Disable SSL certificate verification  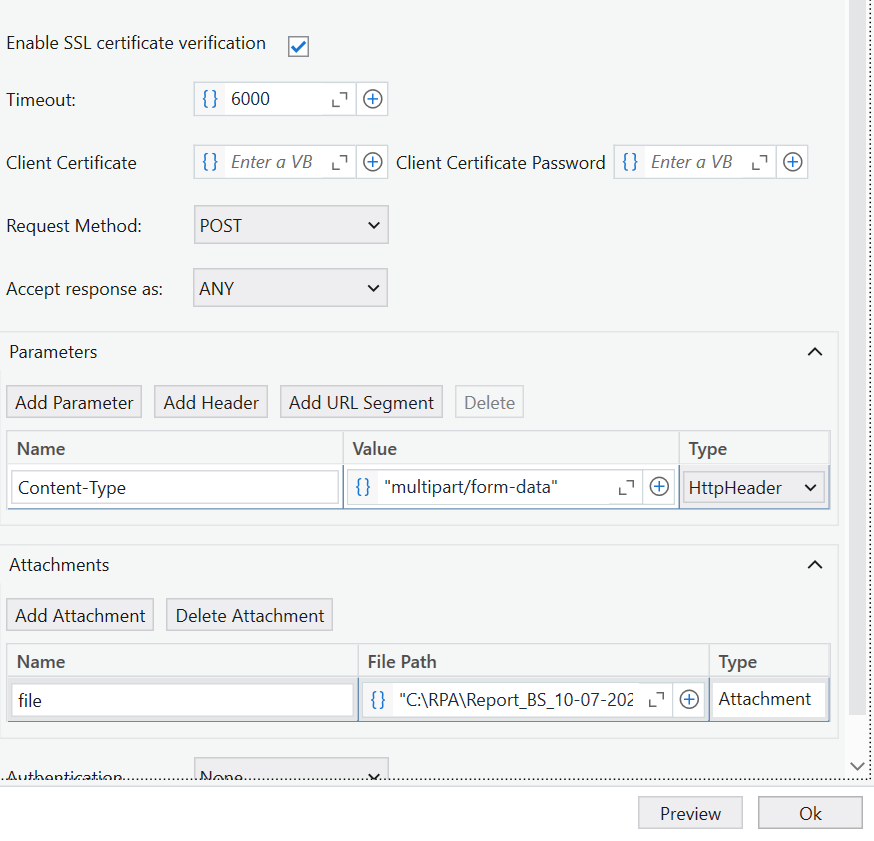[x=297, y=45]
